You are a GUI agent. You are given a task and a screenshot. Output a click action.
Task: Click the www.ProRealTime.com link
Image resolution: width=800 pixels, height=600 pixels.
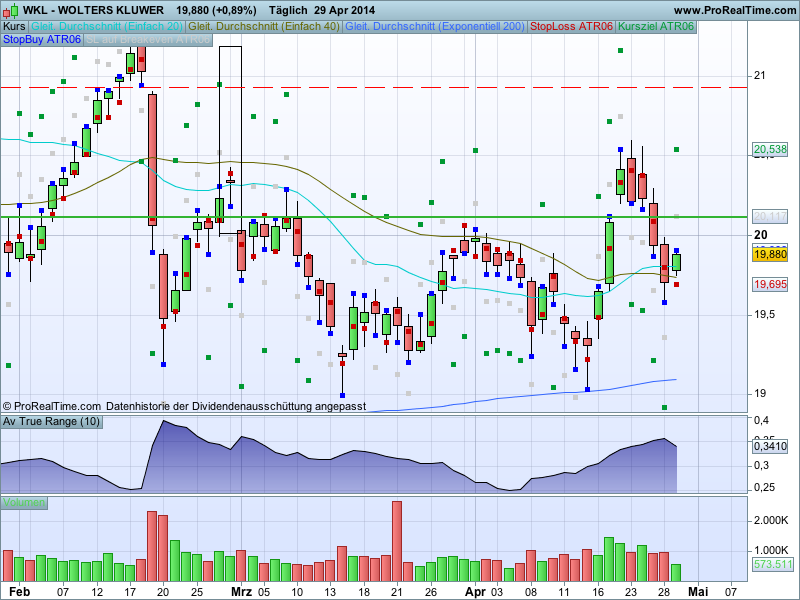pyautogui.click(x=735, y=10)
